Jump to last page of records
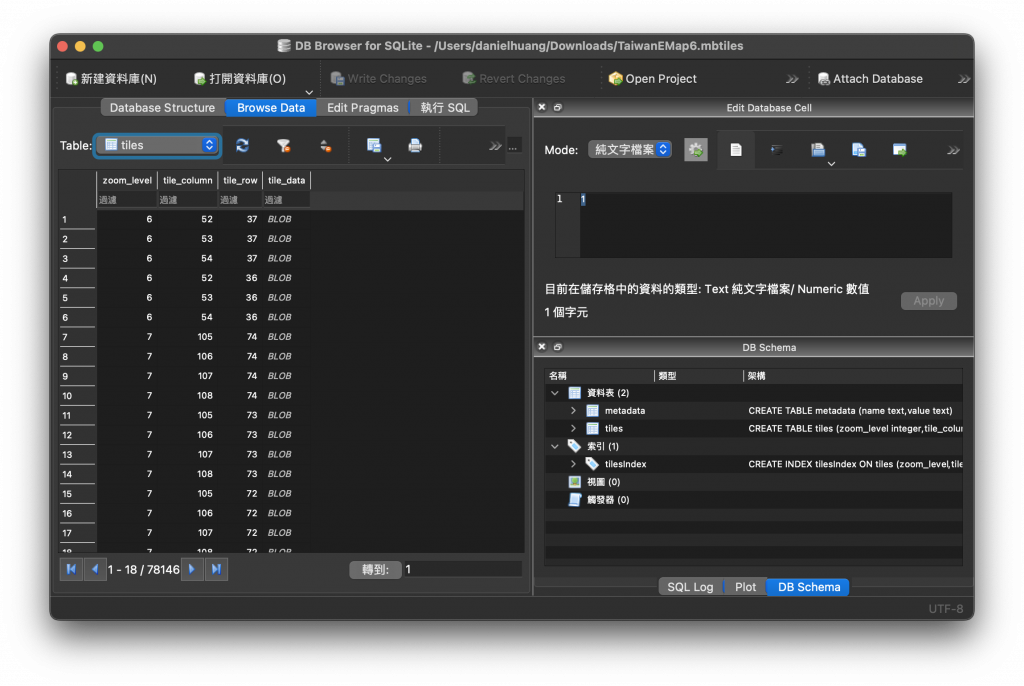The image size is (1024, 686). pyautogui.click(x=216, y=569)
